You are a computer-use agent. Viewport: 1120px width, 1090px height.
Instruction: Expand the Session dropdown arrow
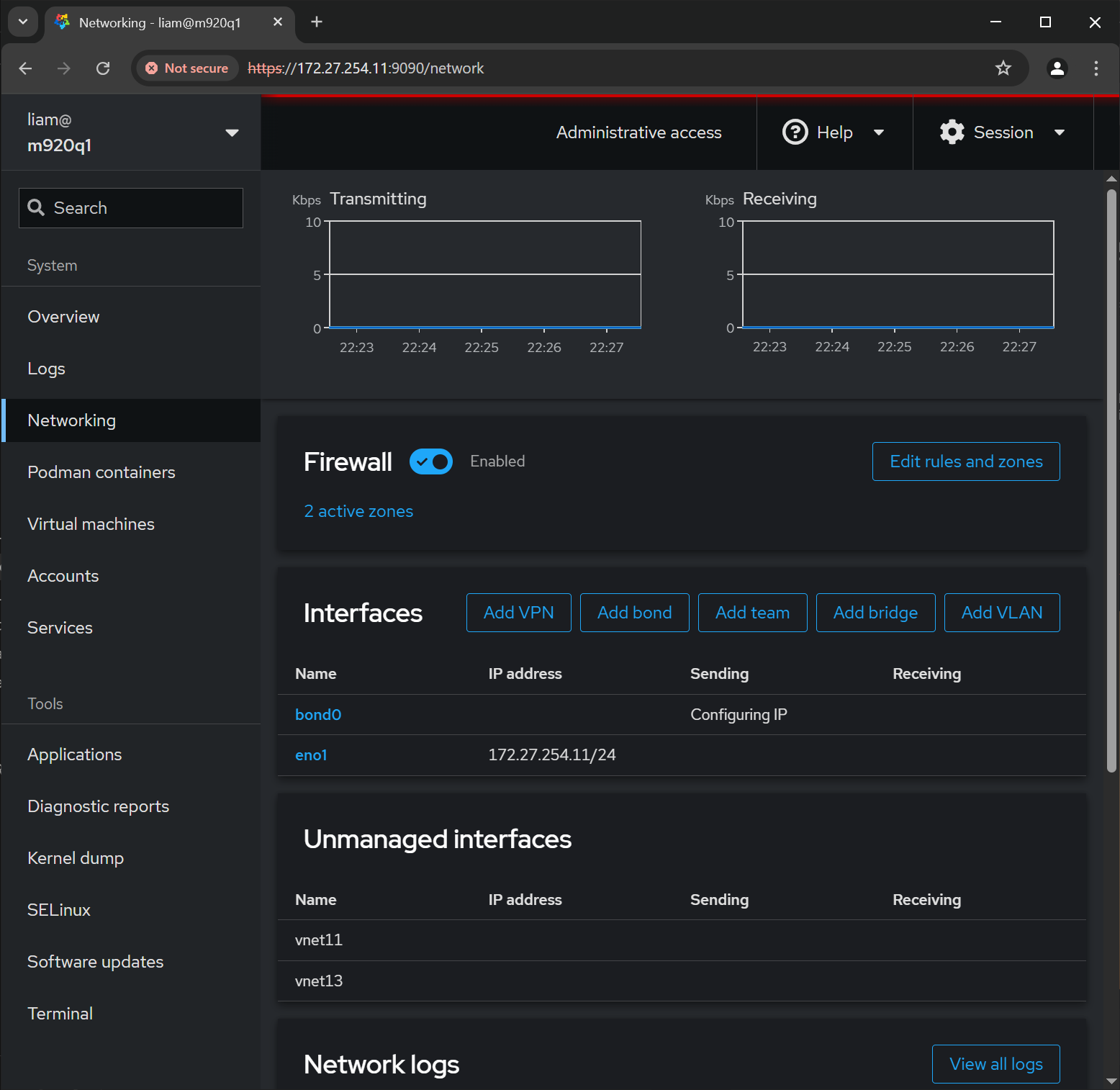(1059, 132)
